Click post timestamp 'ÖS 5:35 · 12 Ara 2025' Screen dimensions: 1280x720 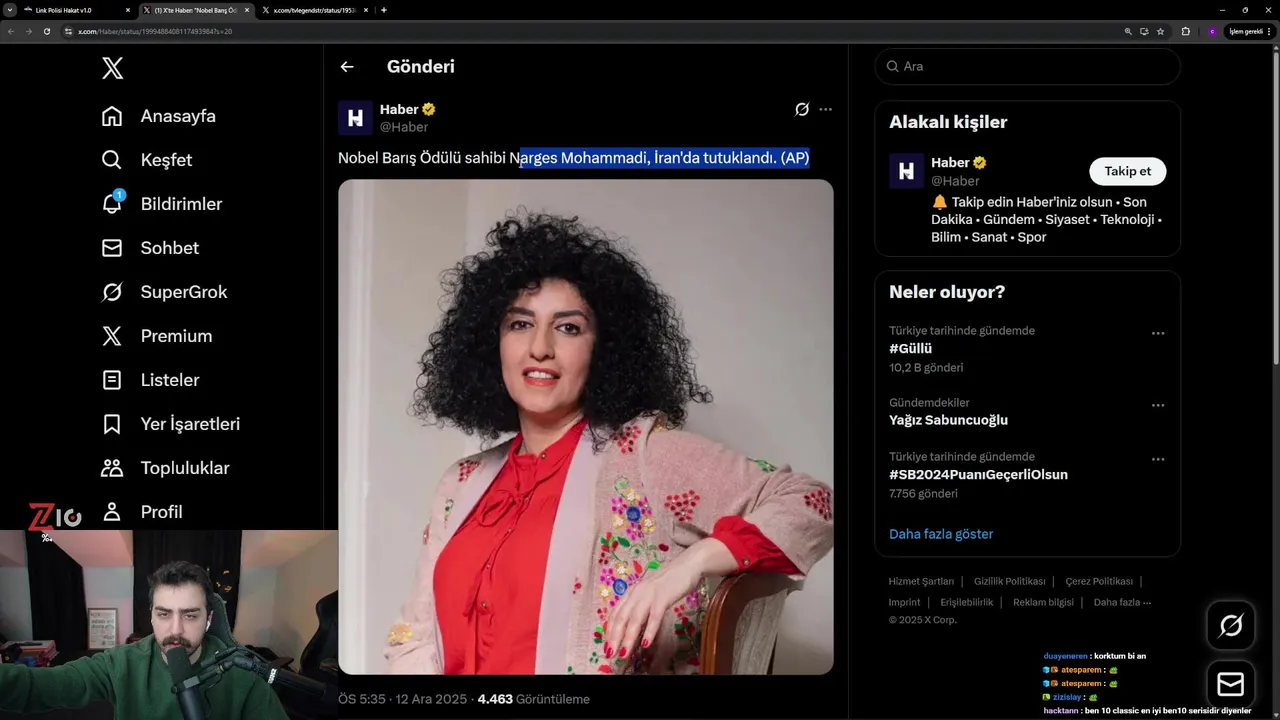[x=404, y=699]
